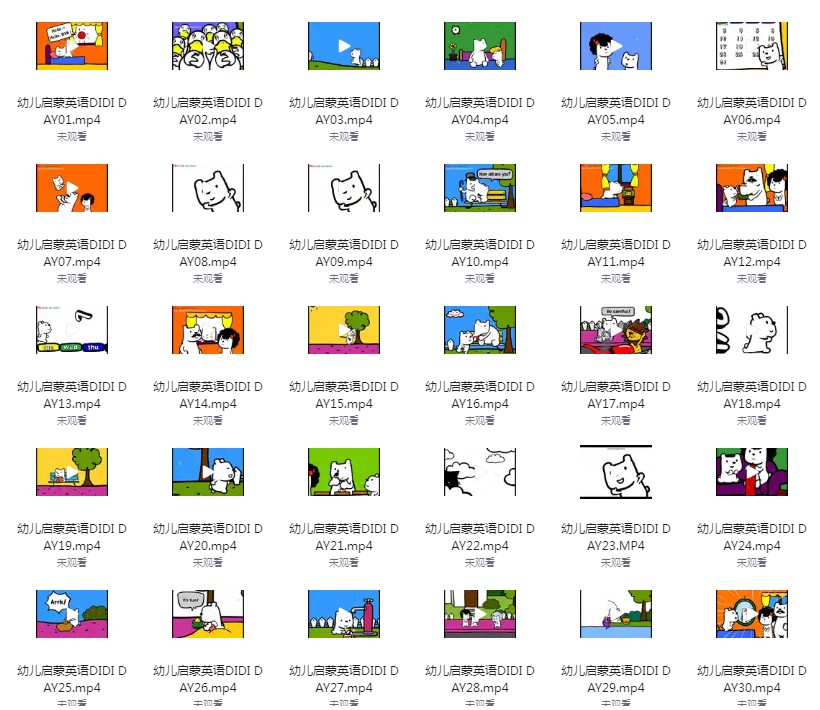Select file name 幼儿启蒙英语DIDI DAY02.mp4

(208, 111)
